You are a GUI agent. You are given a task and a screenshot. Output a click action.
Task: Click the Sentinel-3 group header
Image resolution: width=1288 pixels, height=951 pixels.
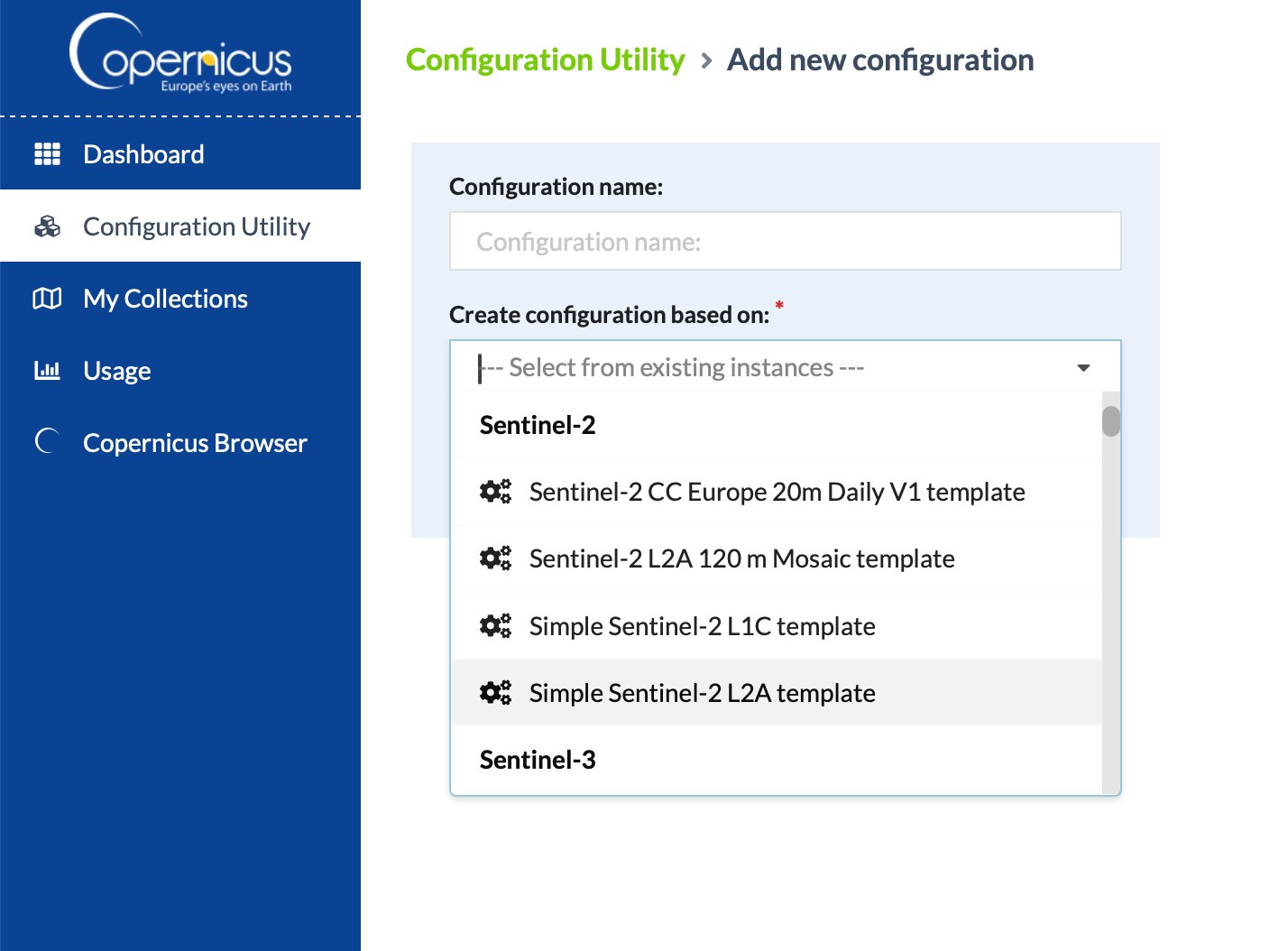pos(538,760)
